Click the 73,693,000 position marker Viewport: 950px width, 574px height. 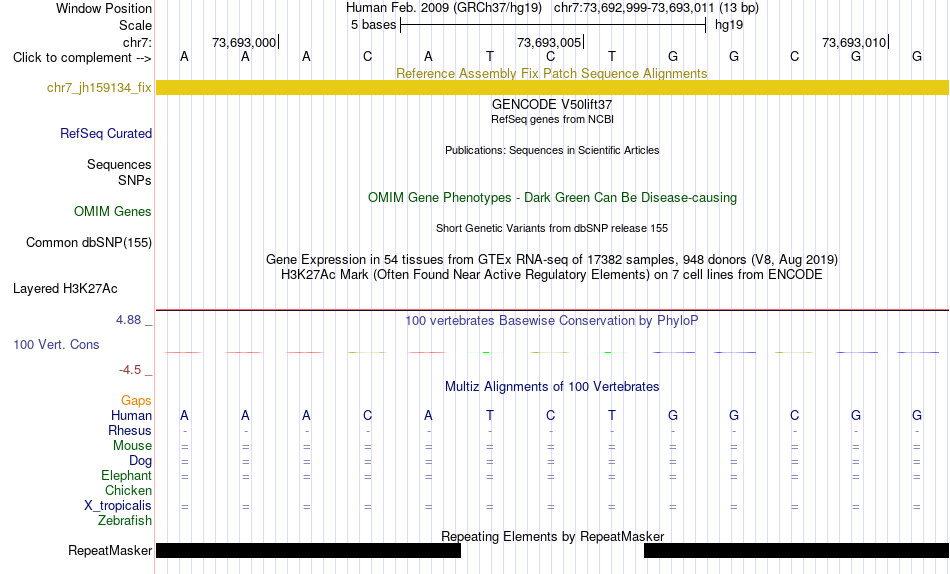[x=245, y=42]
